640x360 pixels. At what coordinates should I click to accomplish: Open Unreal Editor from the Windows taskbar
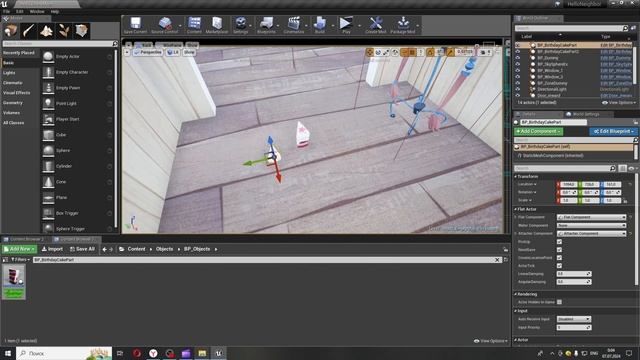click(218, 353)
